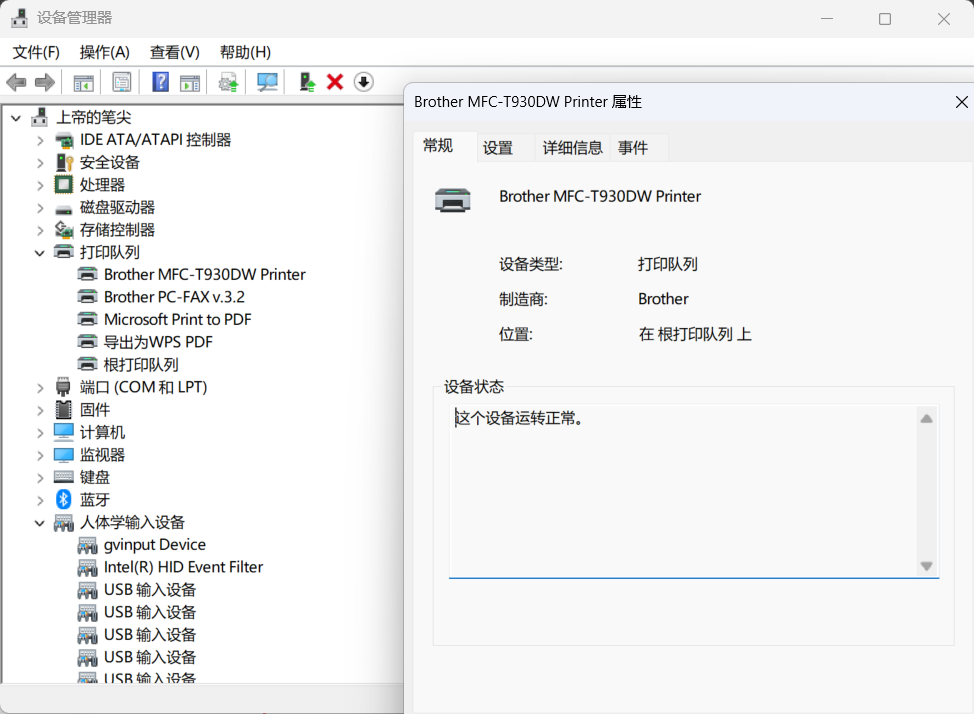Open the blue Help question-mark icon
Image resolution: width=974 pixels, height=714 pixels.
160,82
